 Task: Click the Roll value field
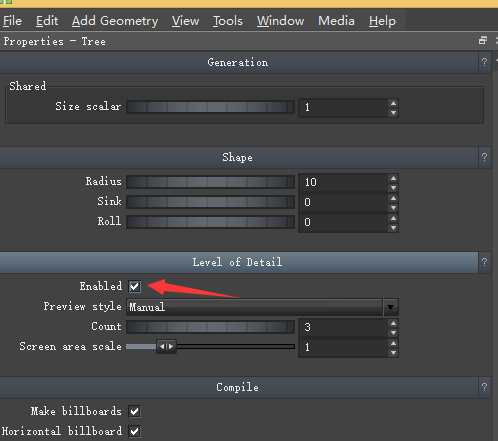[343, 222]
